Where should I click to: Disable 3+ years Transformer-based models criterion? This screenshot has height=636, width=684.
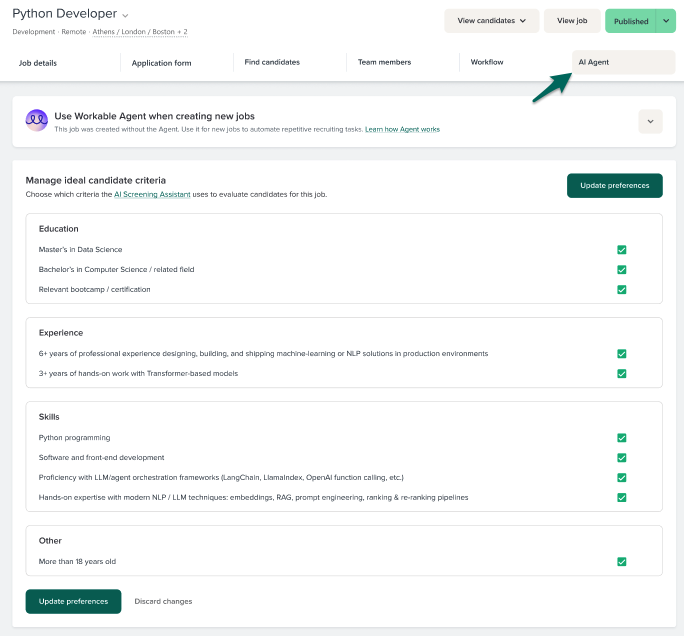(x=622, y=374)
